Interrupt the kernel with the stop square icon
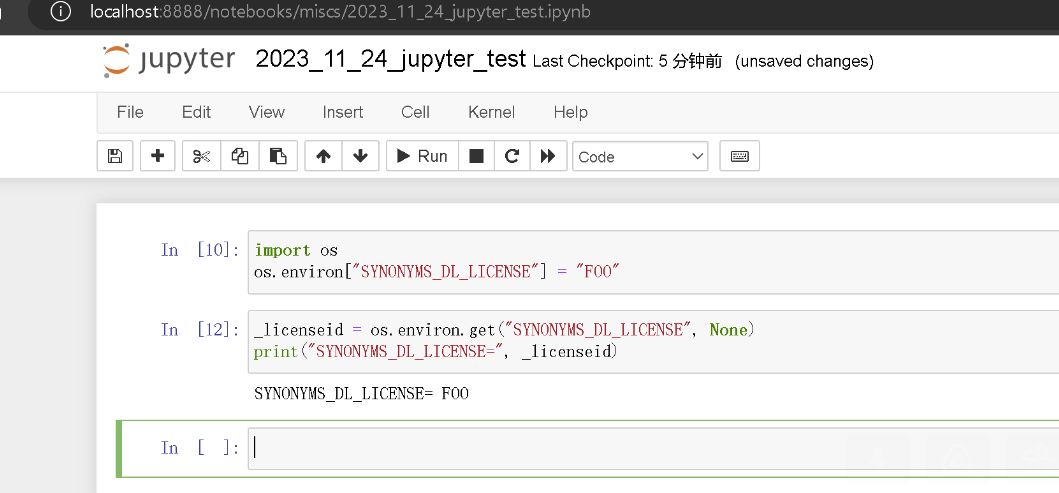 tap(477, 157)
